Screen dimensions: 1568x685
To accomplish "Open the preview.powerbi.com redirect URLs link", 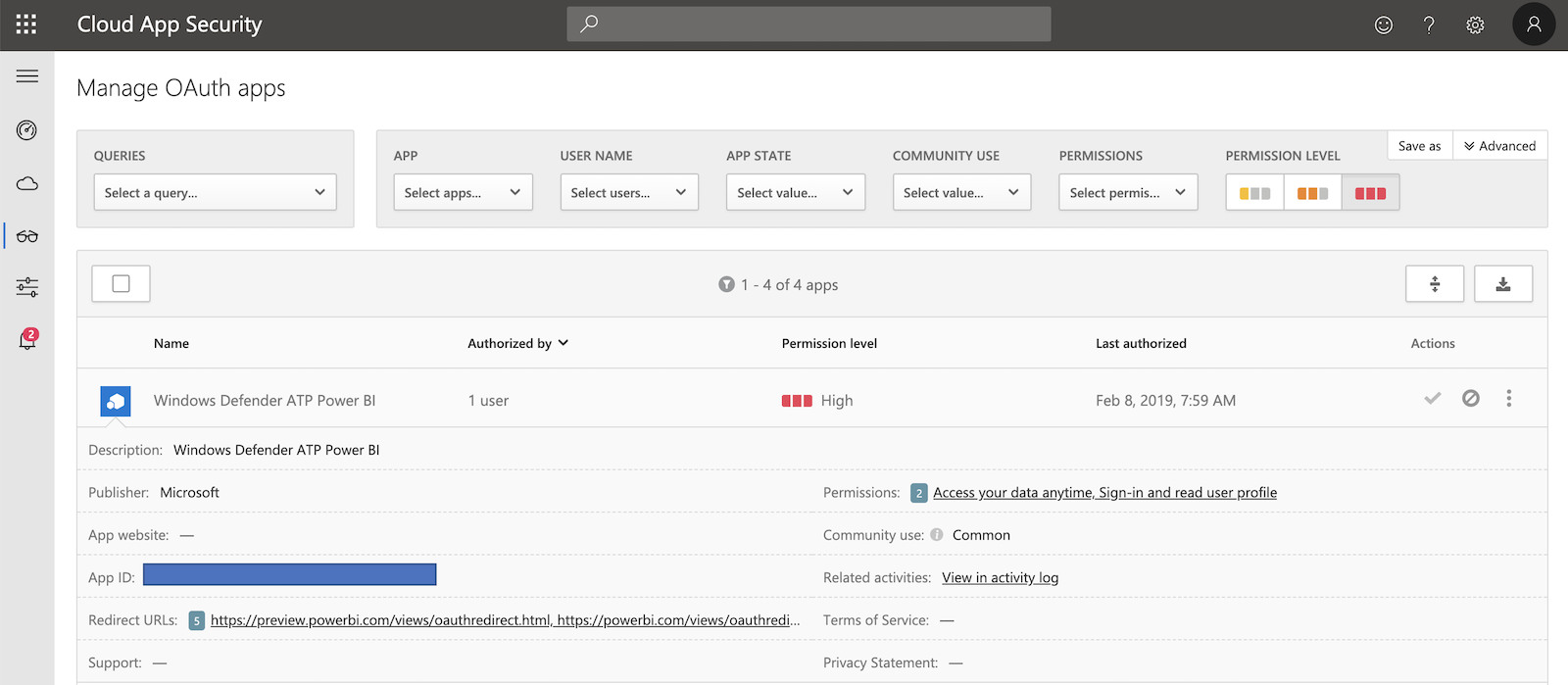I will click(x=505, y=620).
